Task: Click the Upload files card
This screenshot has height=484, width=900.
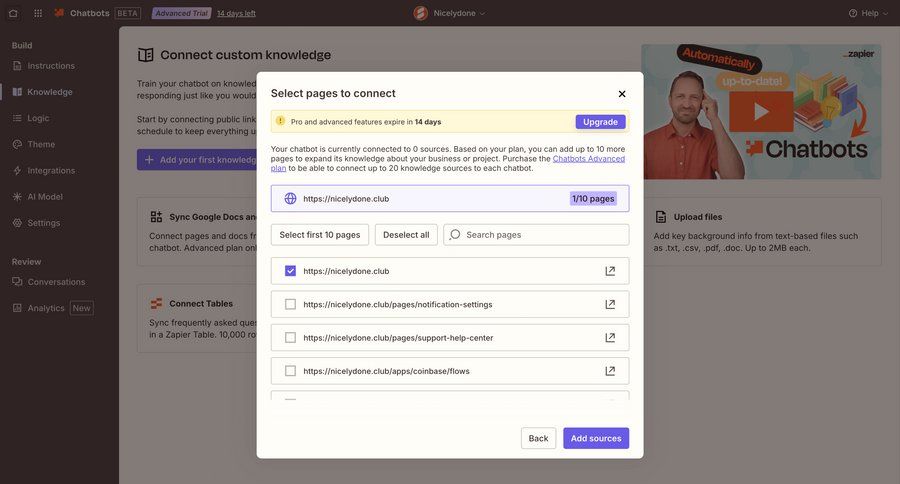Action: pos(761,232)
